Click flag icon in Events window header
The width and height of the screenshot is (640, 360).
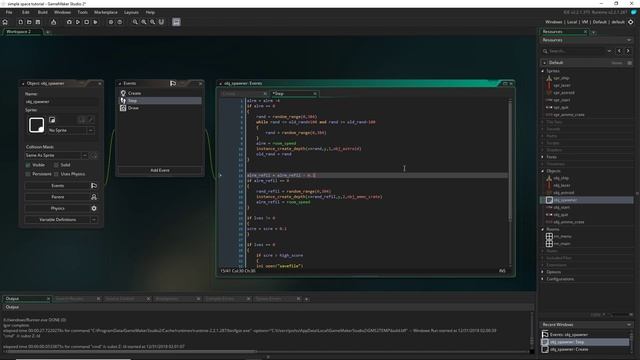coord(173,83)
